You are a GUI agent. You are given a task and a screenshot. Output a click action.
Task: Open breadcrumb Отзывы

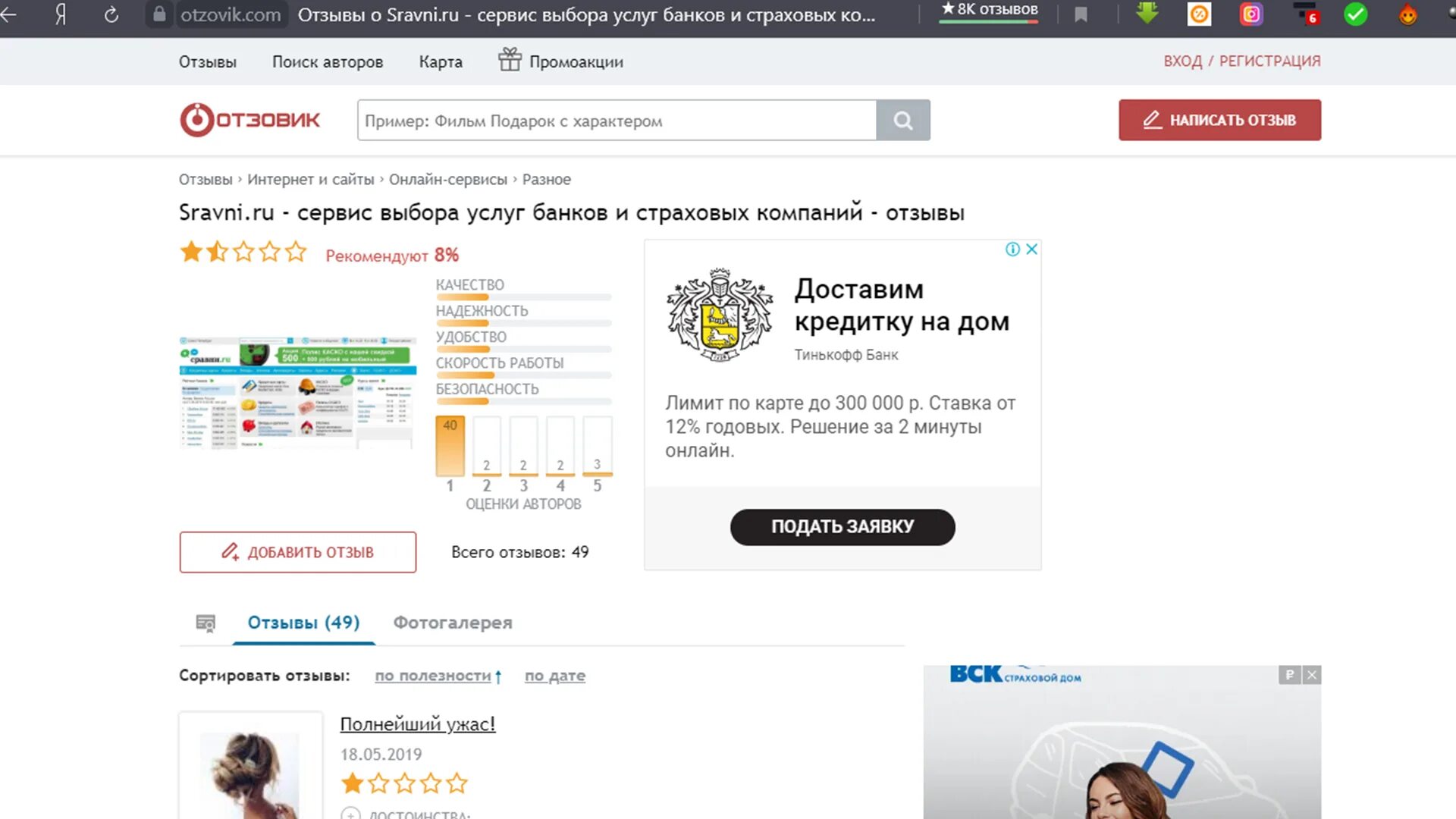tap(206, 180)
